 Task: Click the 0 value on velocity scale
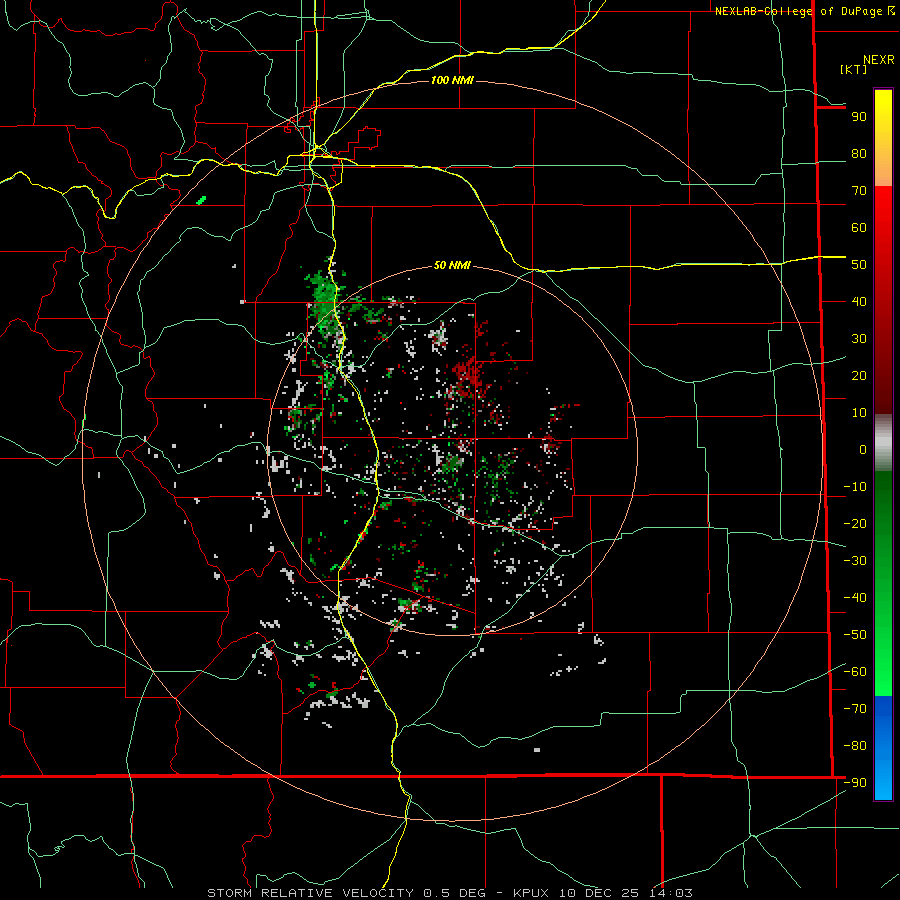pos(863,450)
